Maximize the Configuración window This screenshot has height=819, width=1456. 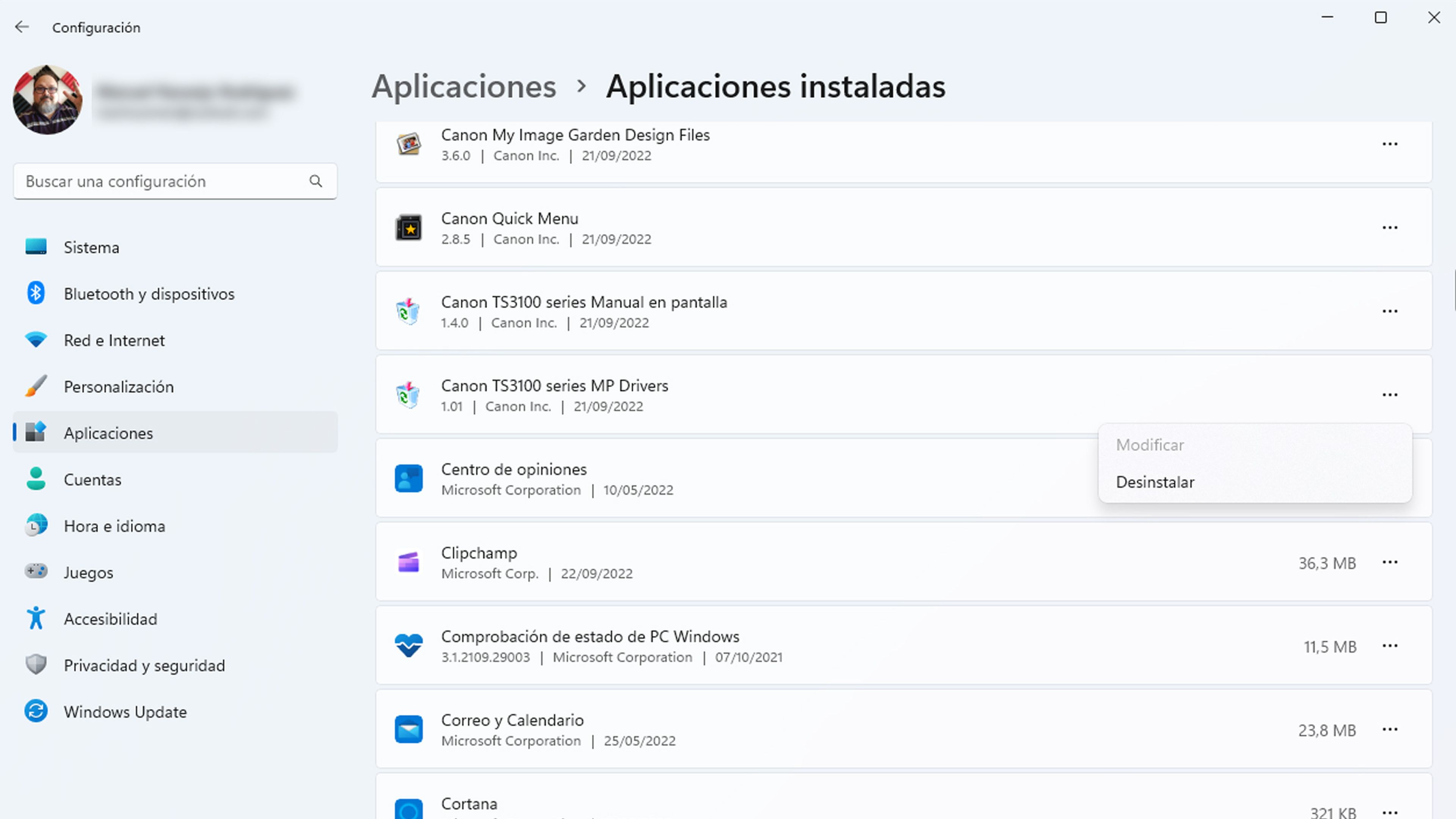(x=1381, y=17)
